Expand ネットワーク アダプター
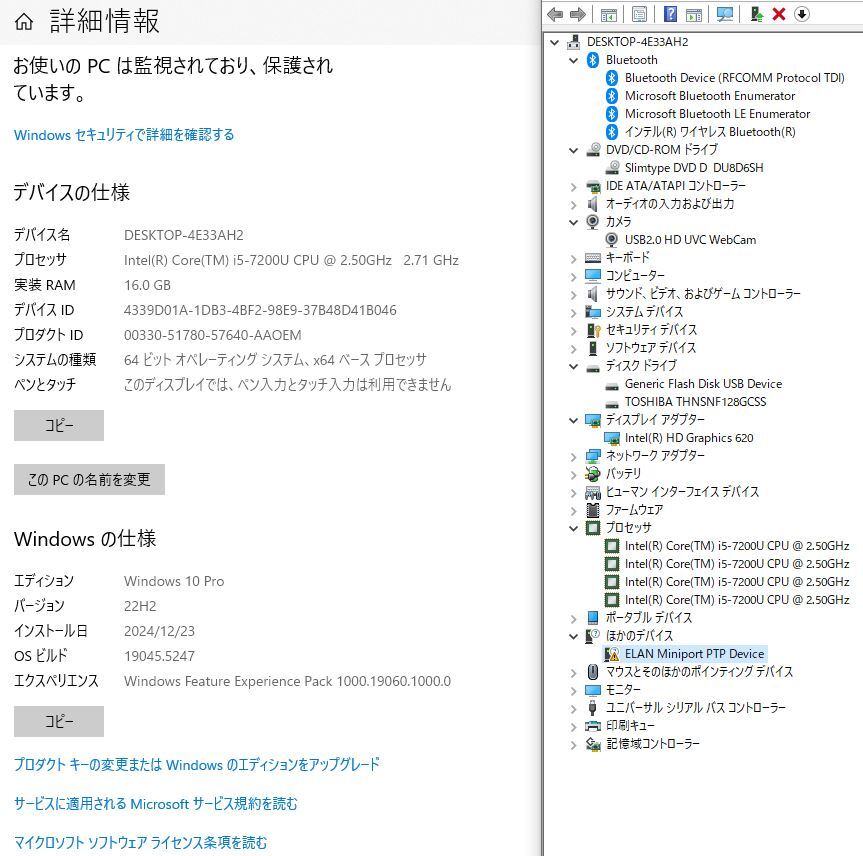The width and height of the screenshot is (863, 856). click(573, 457)
